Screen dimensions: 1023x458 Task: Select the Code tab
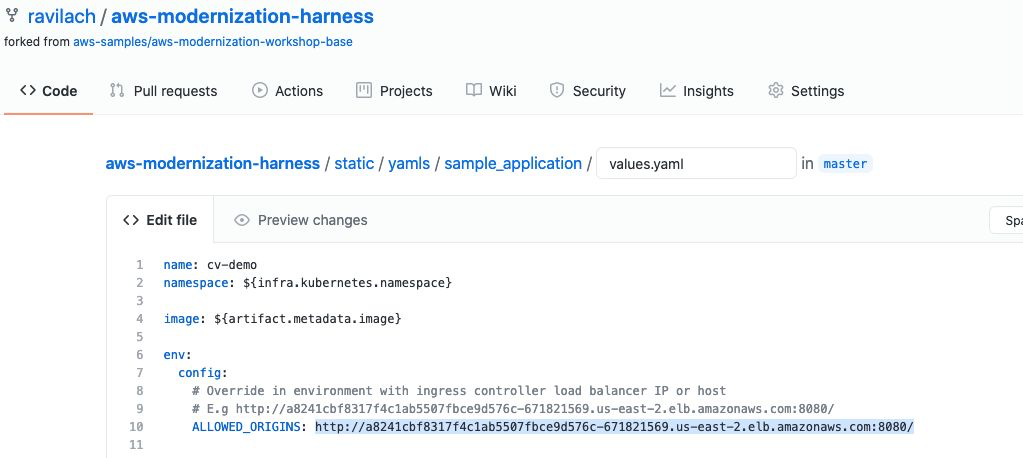coord(48,91)
